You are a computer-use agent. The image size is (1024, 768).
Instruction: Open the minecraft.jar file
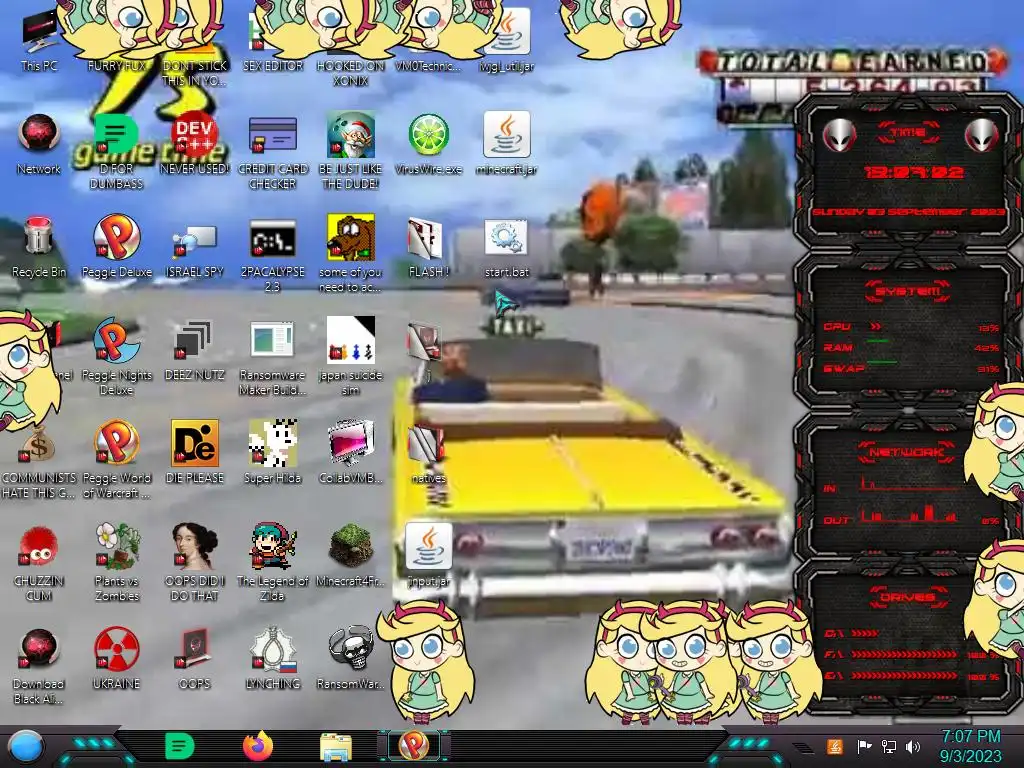[x=507, y=144]
